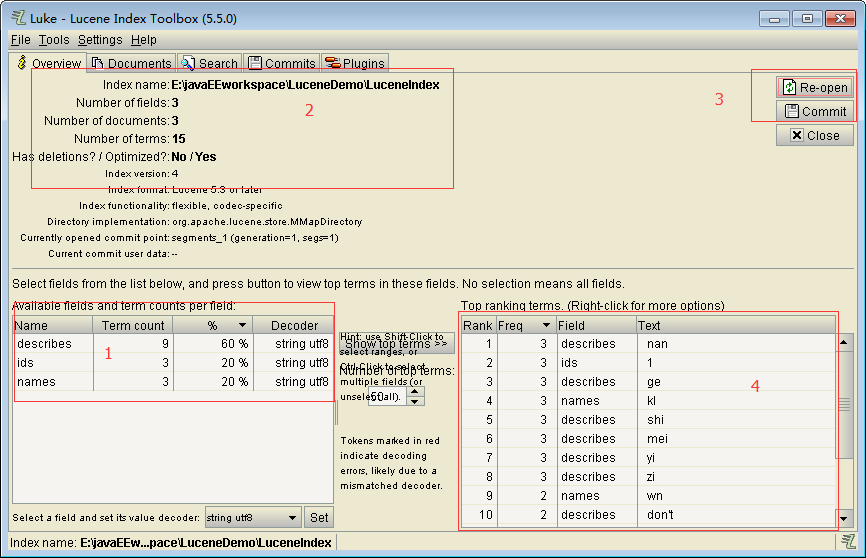Open the Settings menu
The width and height of the screenshot is (866, 558).
click(x=100, y=40)
